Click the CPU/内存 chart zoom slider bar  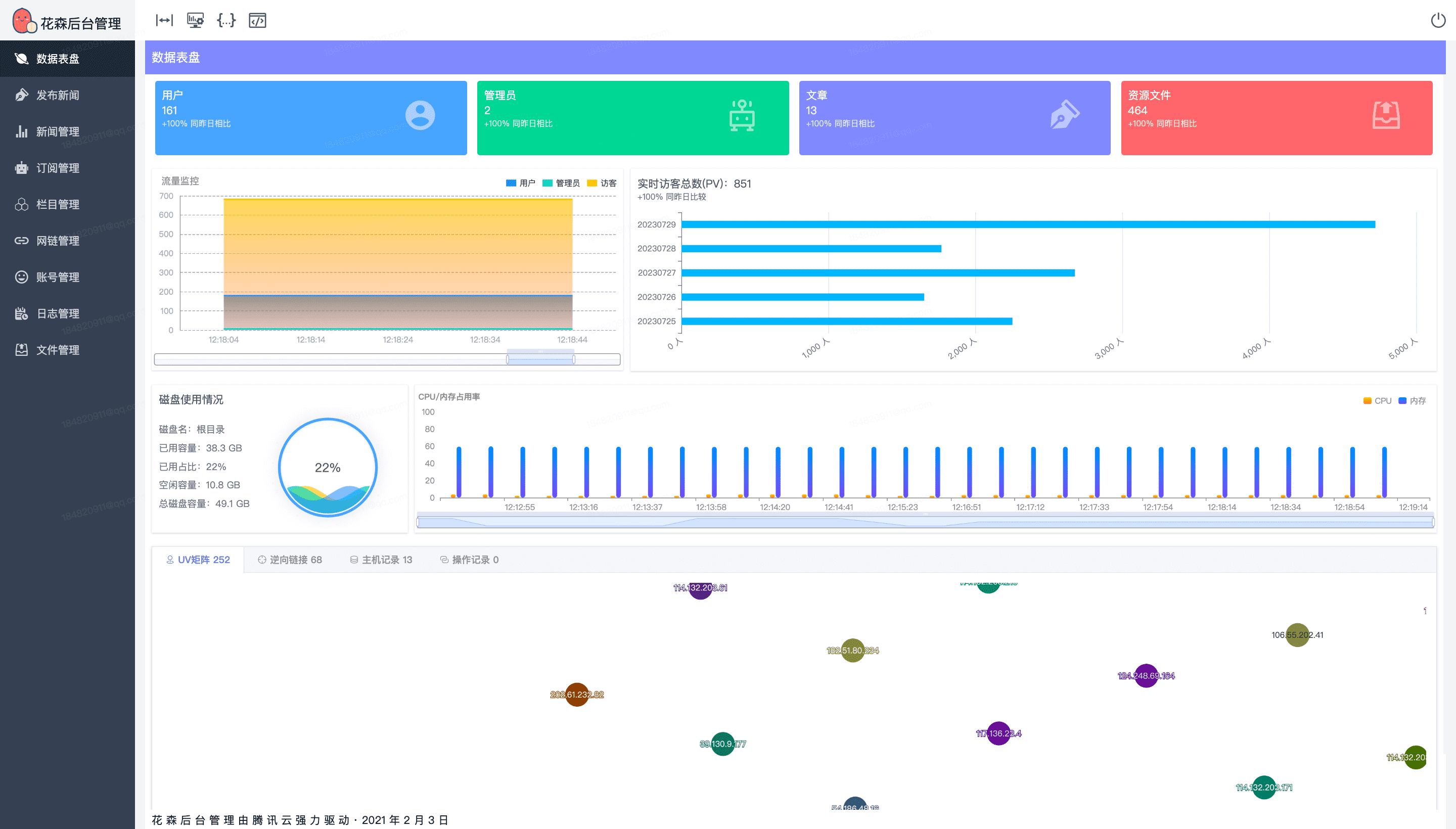pyautogui.click(x=925, y=522)
